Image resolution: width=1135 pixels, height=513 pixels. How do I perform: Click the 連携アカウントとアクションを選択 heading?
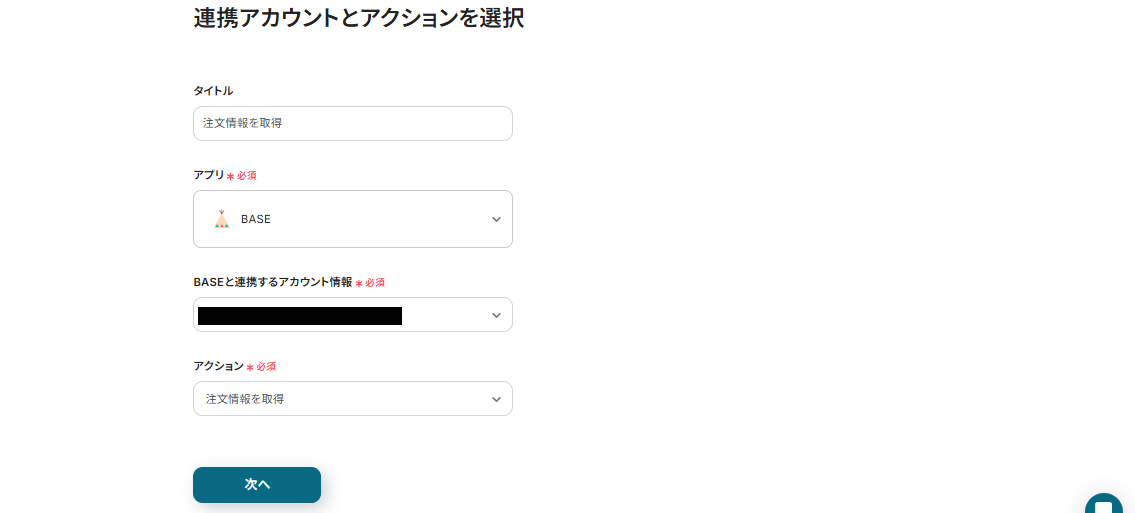358,18
